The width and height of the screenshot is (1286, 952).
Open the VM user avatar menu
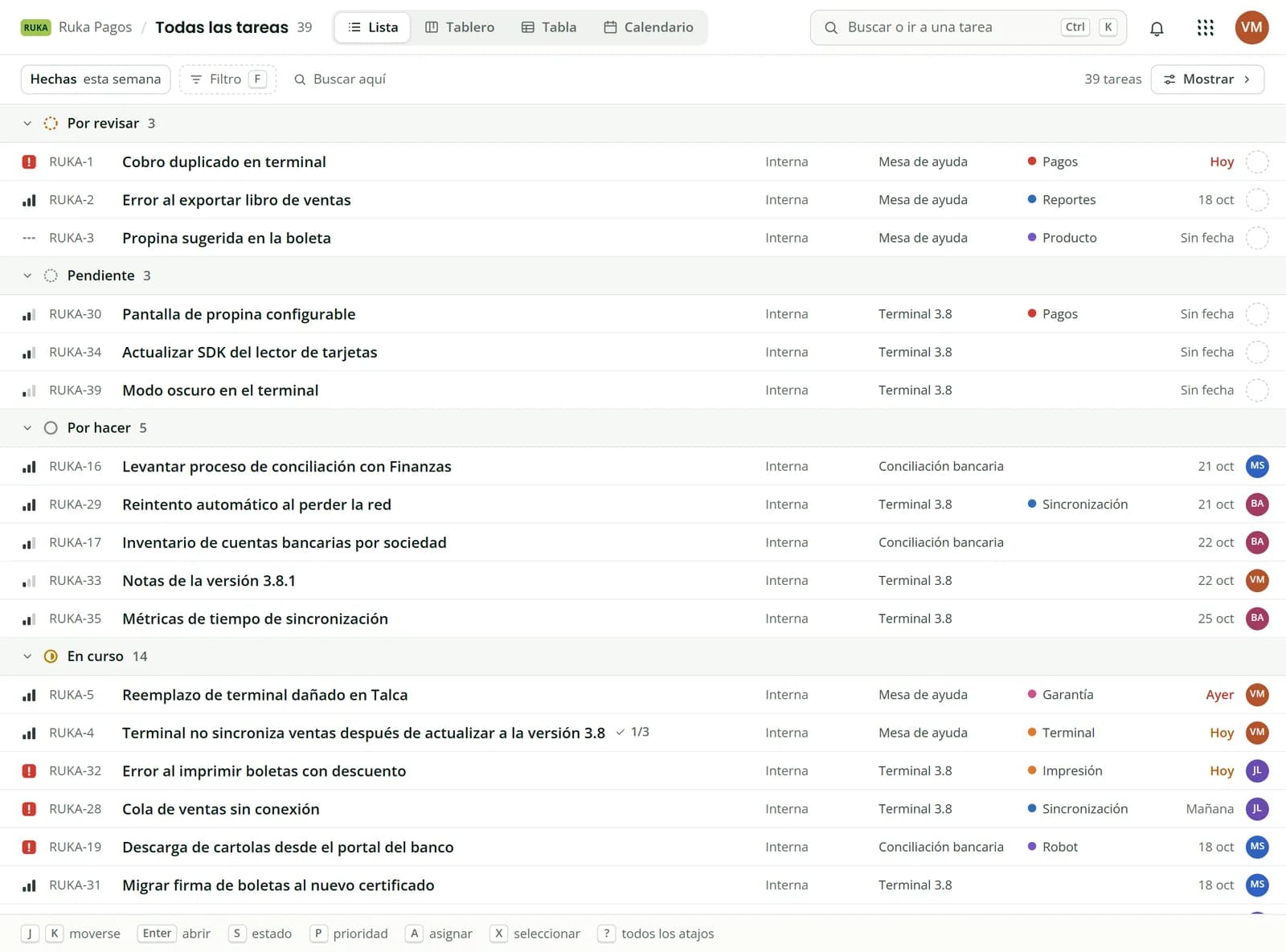(x=1251, y=27)
